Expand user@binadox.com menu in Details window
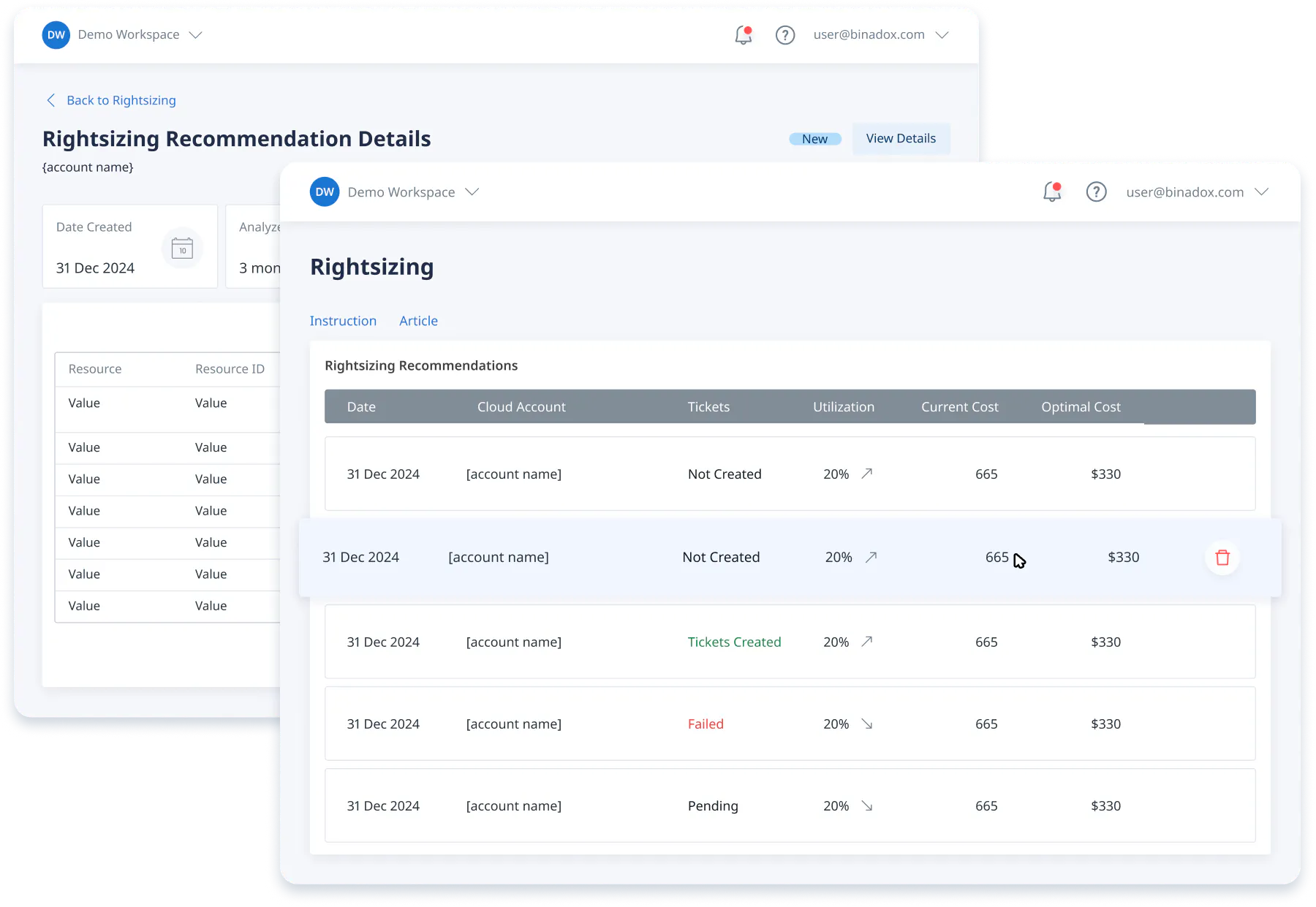Viewport: 1316px width, 907px height. tap(942, 35)
